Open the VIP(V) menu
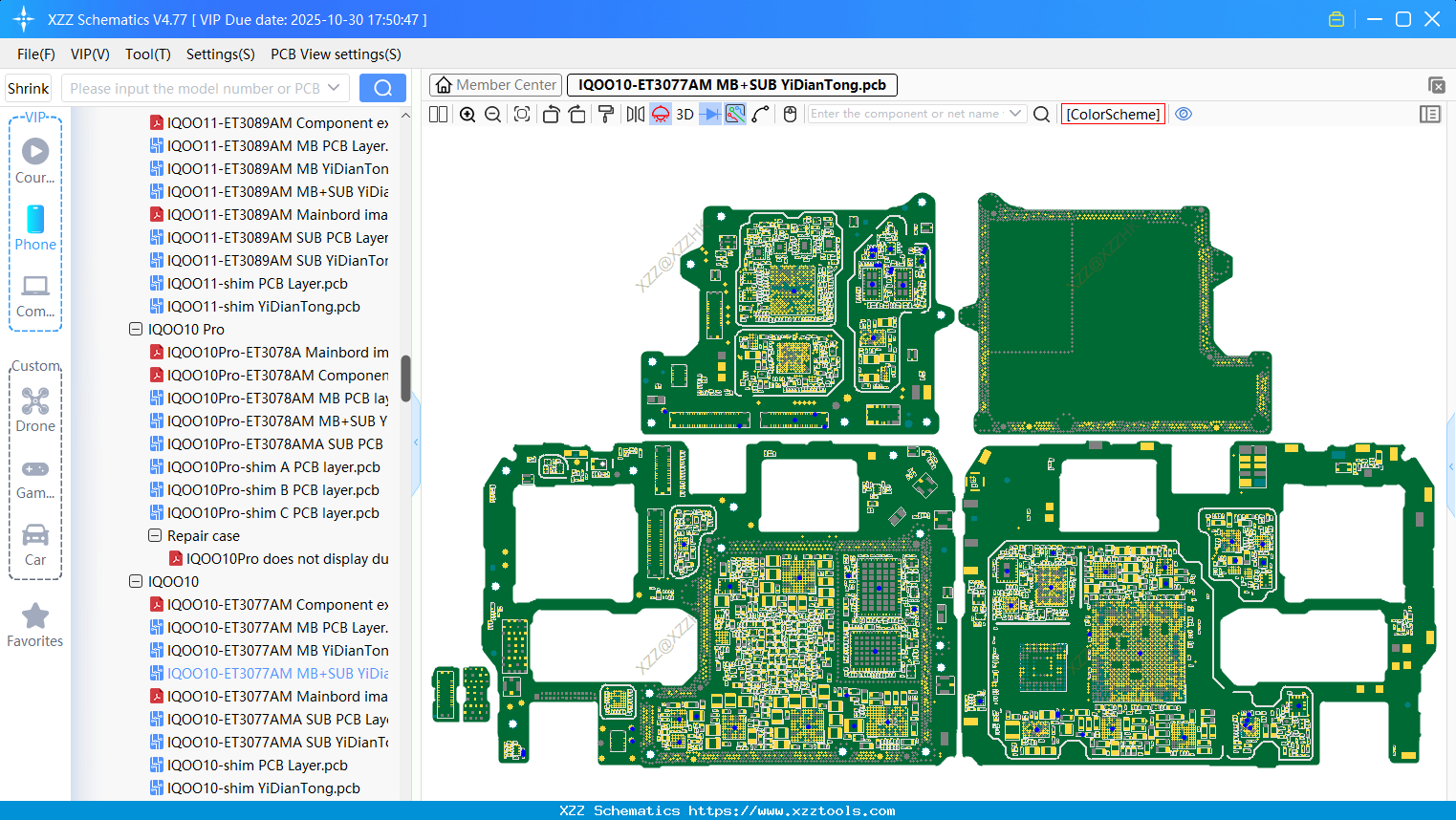1456x820 pixels. pyautogui.click(x=90, y=54)
